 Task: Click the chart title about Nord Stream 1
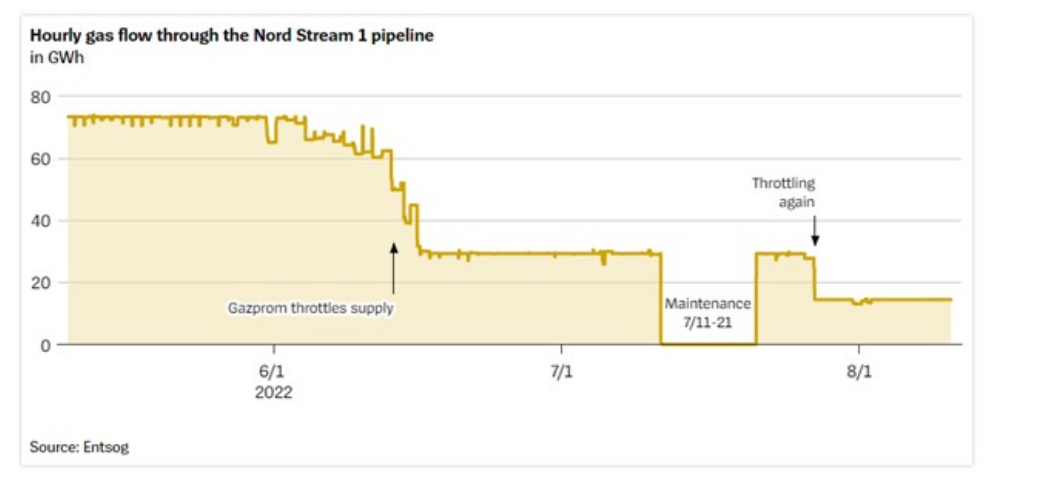(x=232, y=36)
